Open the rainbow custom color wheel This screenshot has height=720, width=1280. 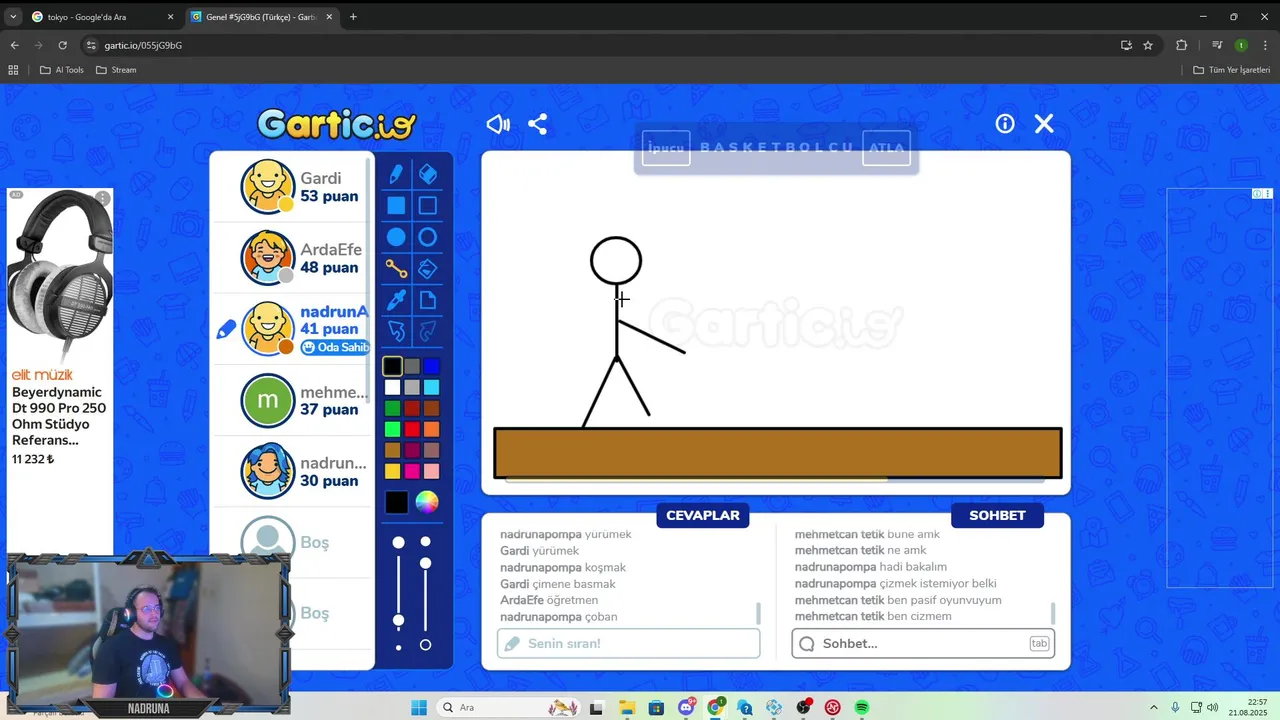pyautogui.click(x=427, y=502)
